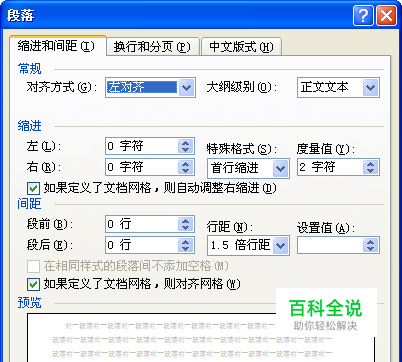Open the 对齐方式 dropdown arrow
The width and height of the screenshot is (402, 362).
(187, 88)
